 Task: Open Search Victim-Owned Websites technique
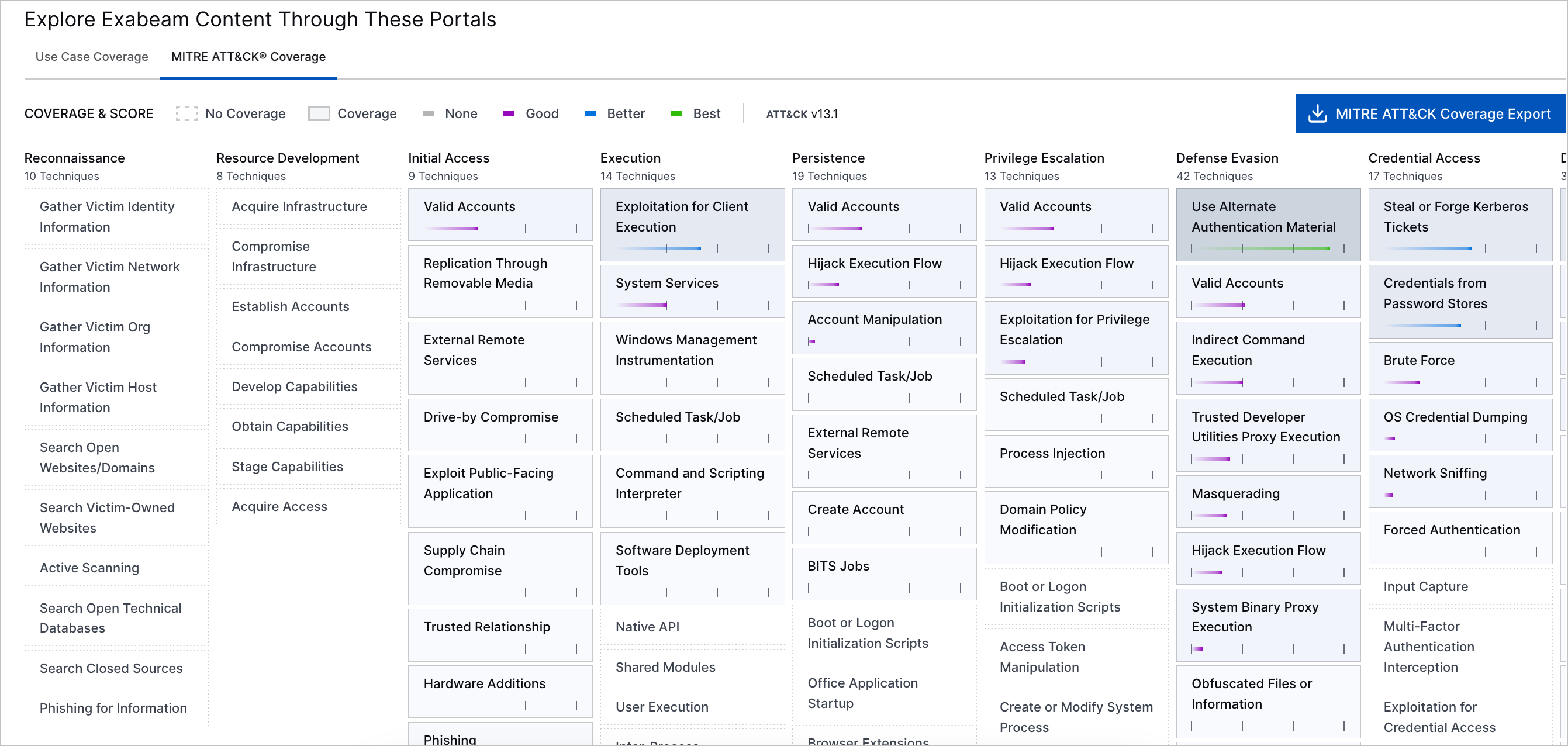pyautogui.click(x=116, y=518)
